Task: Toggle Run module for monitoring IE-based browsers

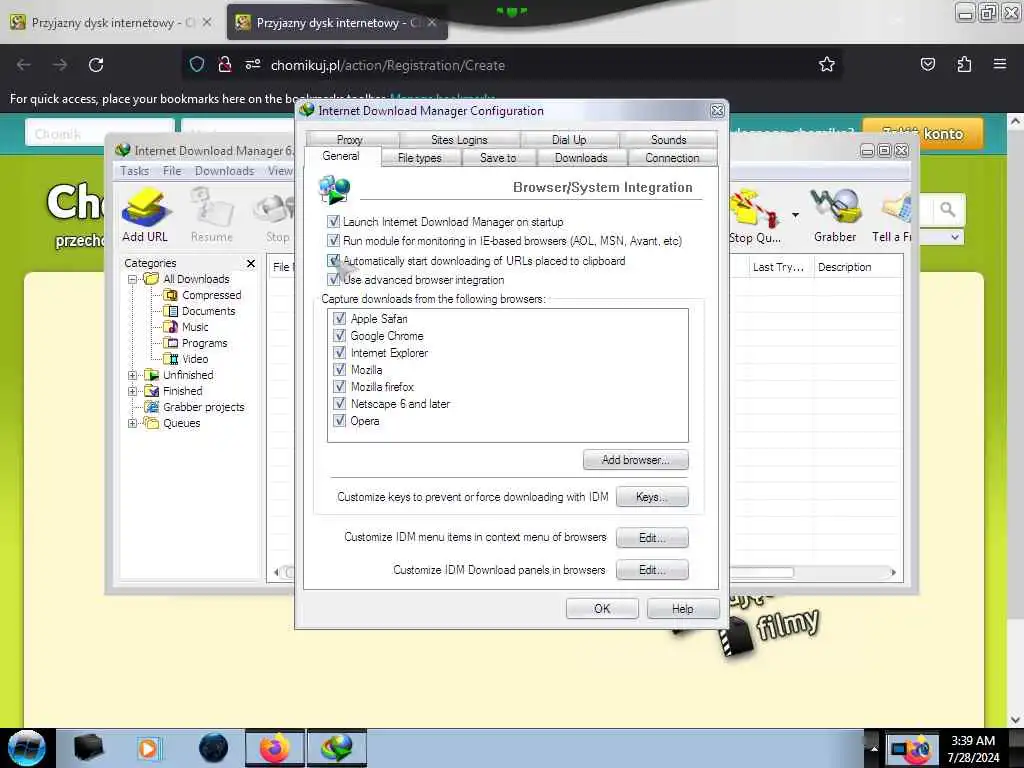Action: [x=334, y=240]
